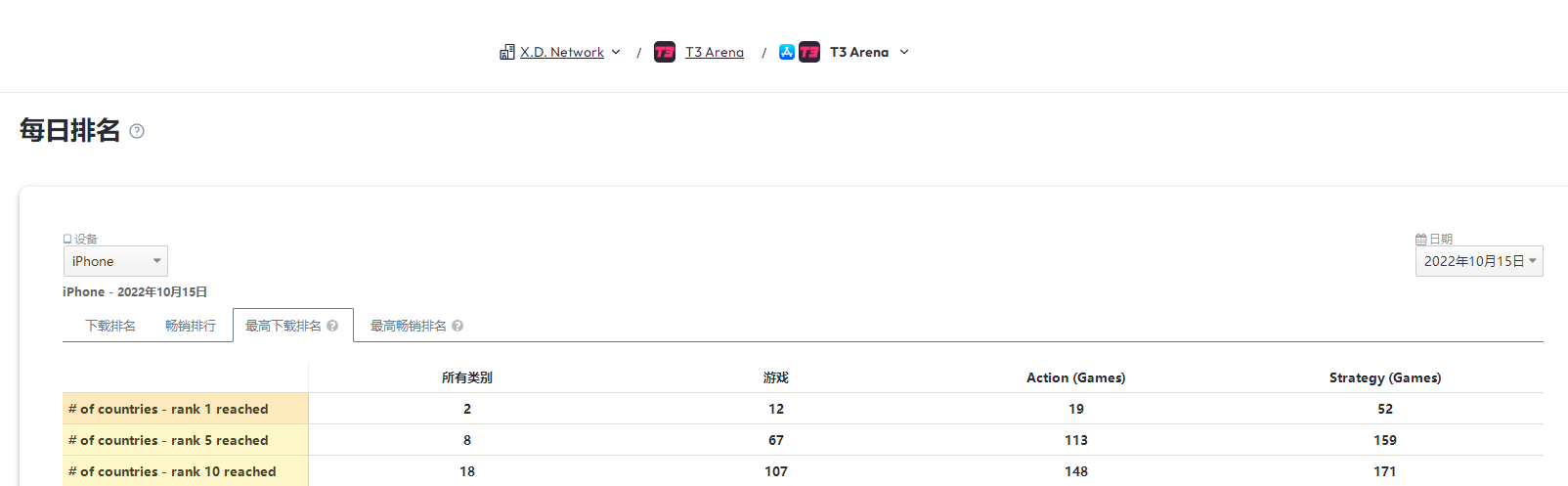The image size is (1568, 486).
Task: Open the T3 Arena breadcrumb link
Action: pyautogui.click(x=715, y=52)
